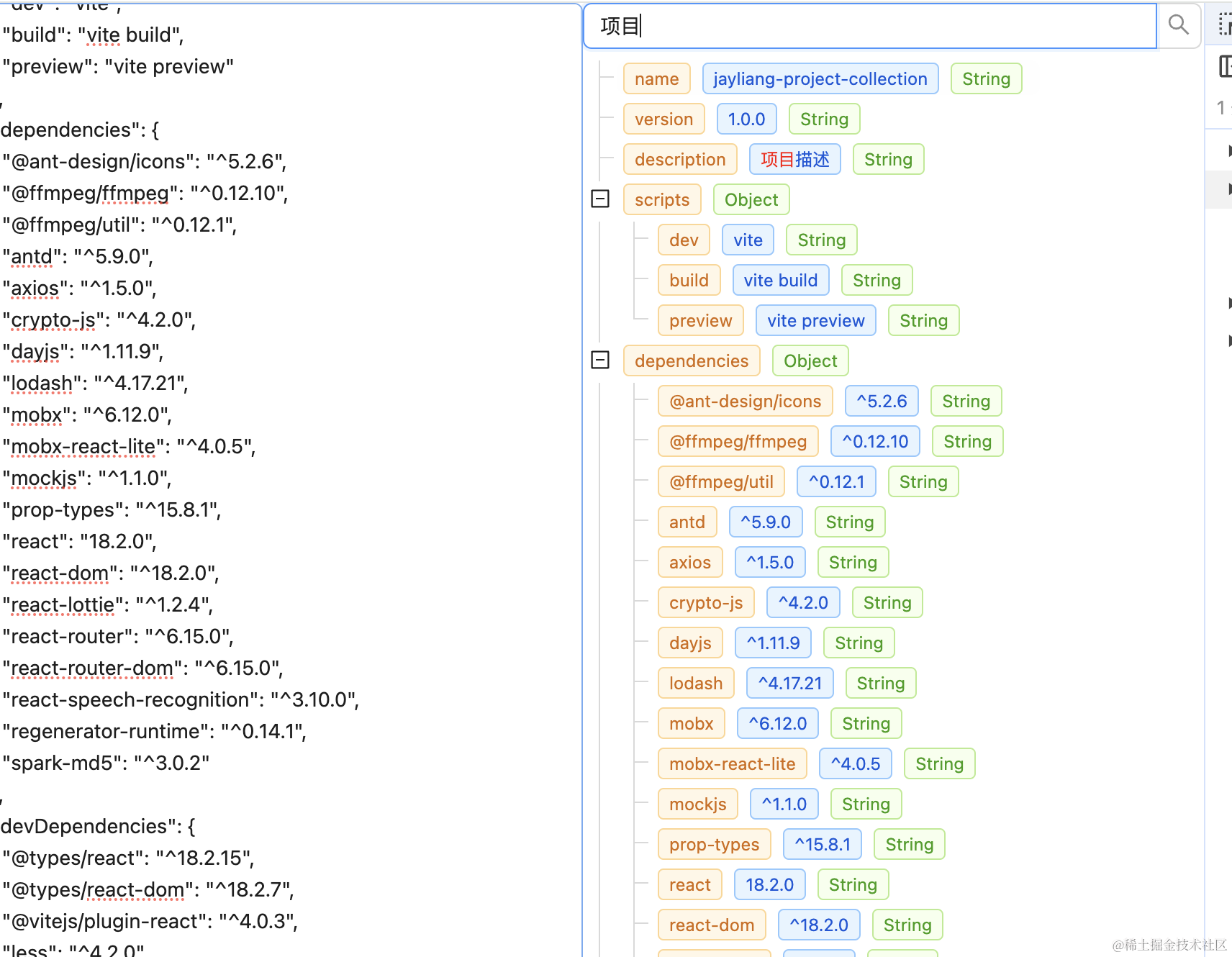Click the ^4.2.0 value tag
Viewport: 1232px width, 957px height.
(803, 603)
